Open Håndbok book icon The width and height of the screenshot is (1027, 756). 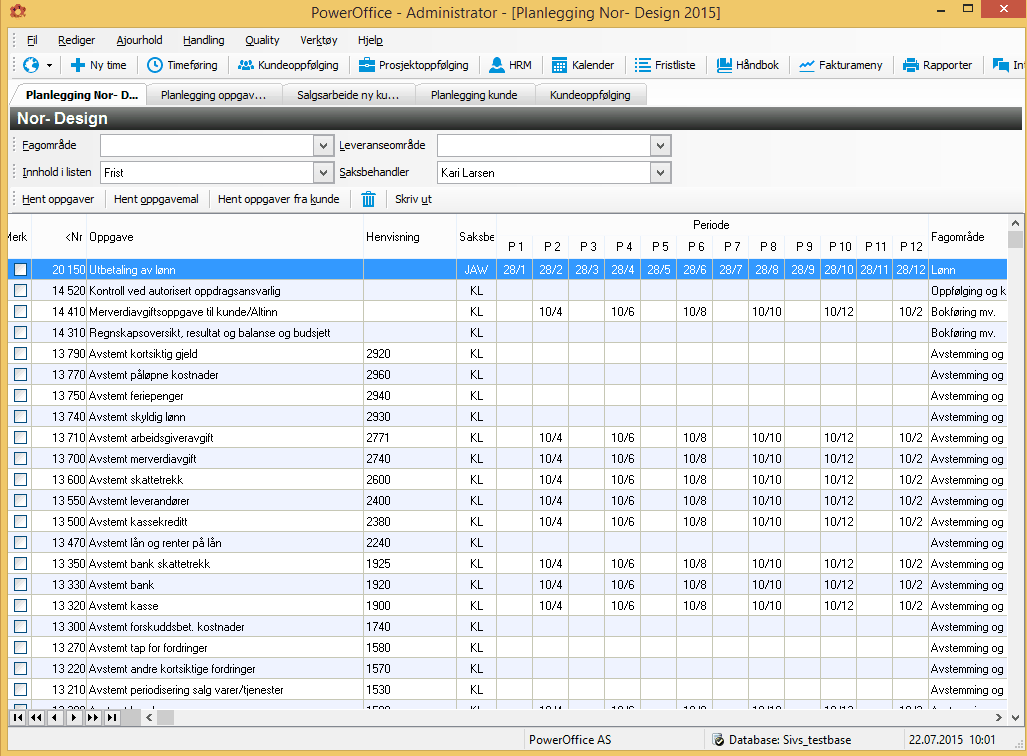724,65
